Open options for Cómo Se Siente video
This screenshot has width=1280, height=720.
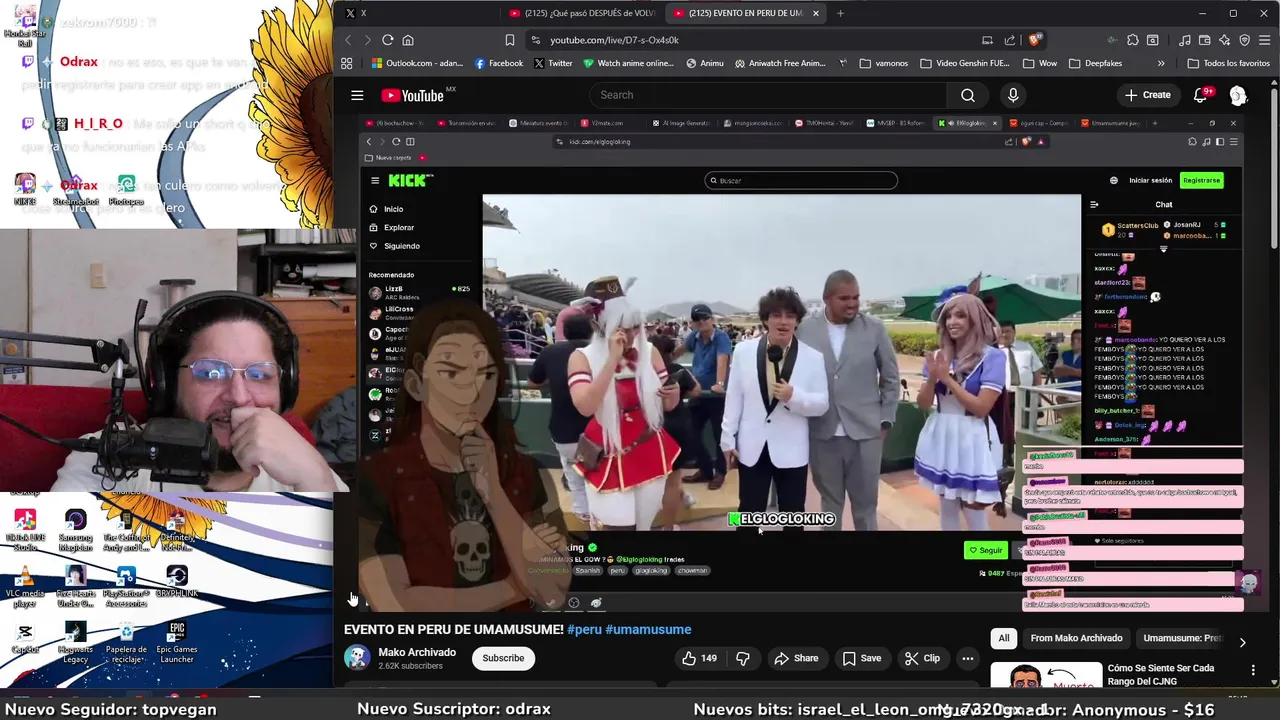click(1253, 670)
